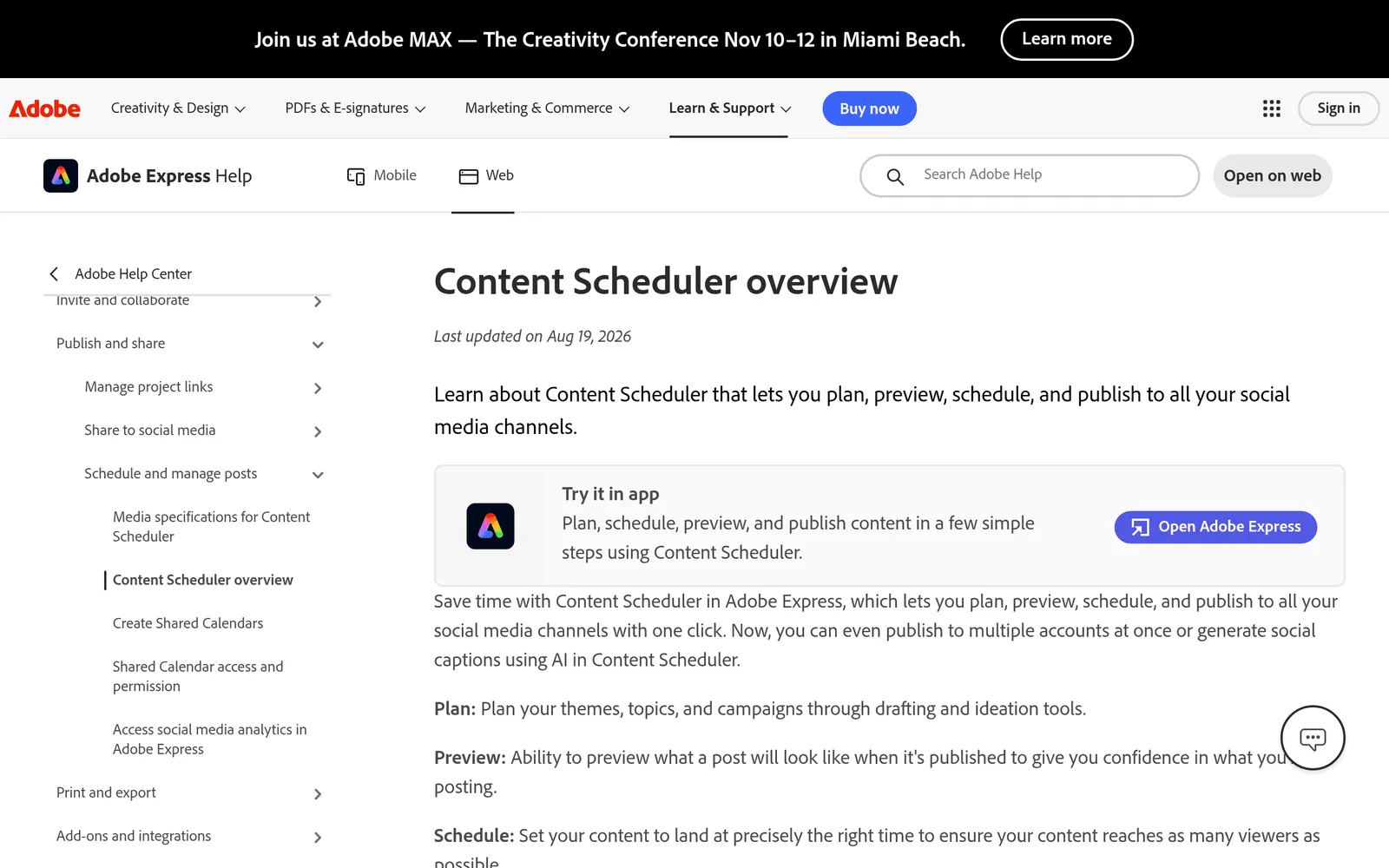
Task: Click the back arrow beside Adobe Help Center
Action: [54, 273]
